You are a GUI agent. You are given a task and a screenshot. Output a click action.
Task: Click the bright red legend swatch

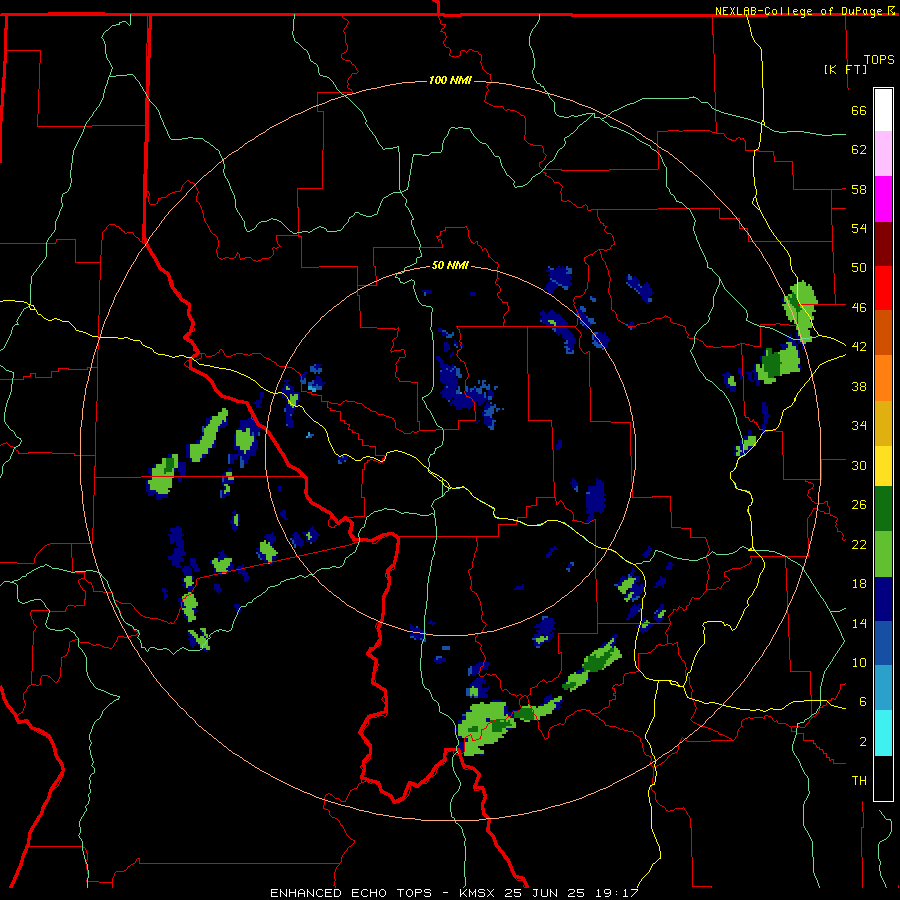pos(883,288)
